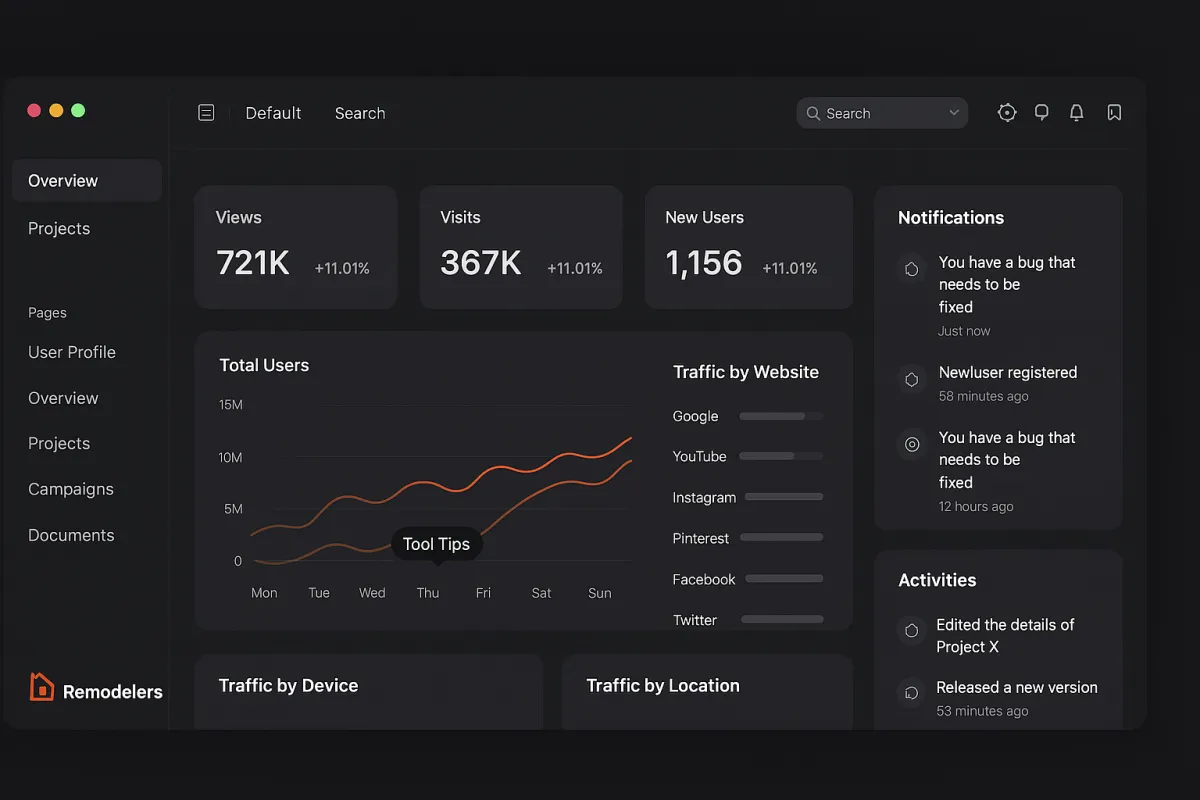Click the Tool Tips bubble on chart
This screenshot has width=1200, height=800.
pos(437,544)
